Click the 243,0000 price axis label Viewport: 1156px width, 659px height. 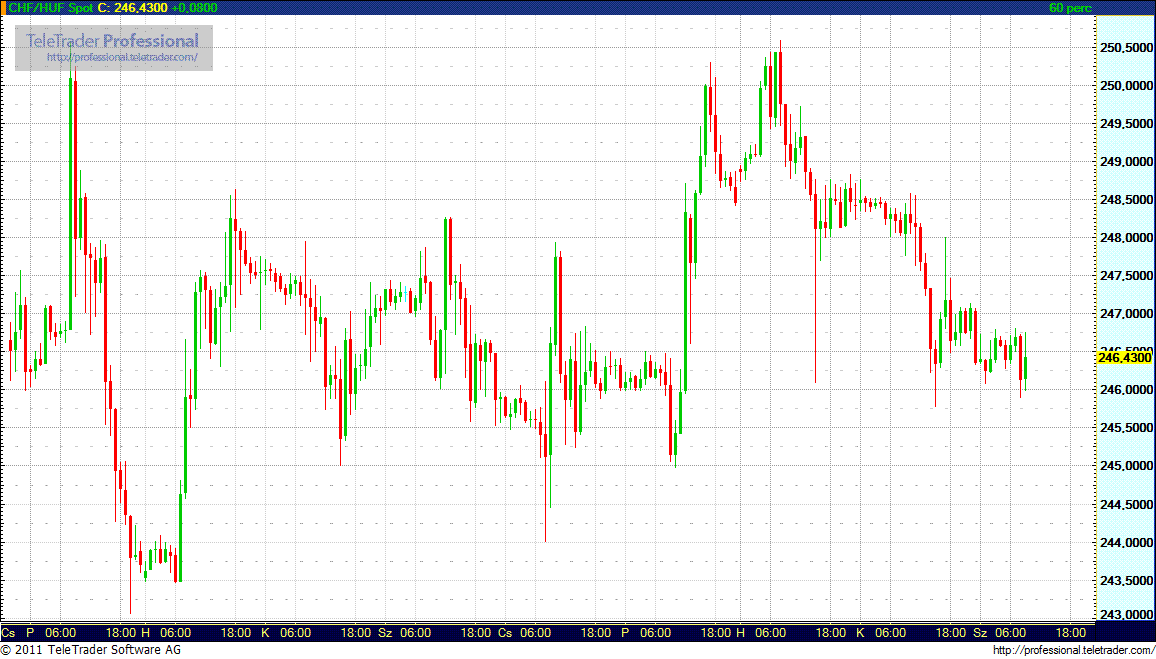(x=1125, y=615)
